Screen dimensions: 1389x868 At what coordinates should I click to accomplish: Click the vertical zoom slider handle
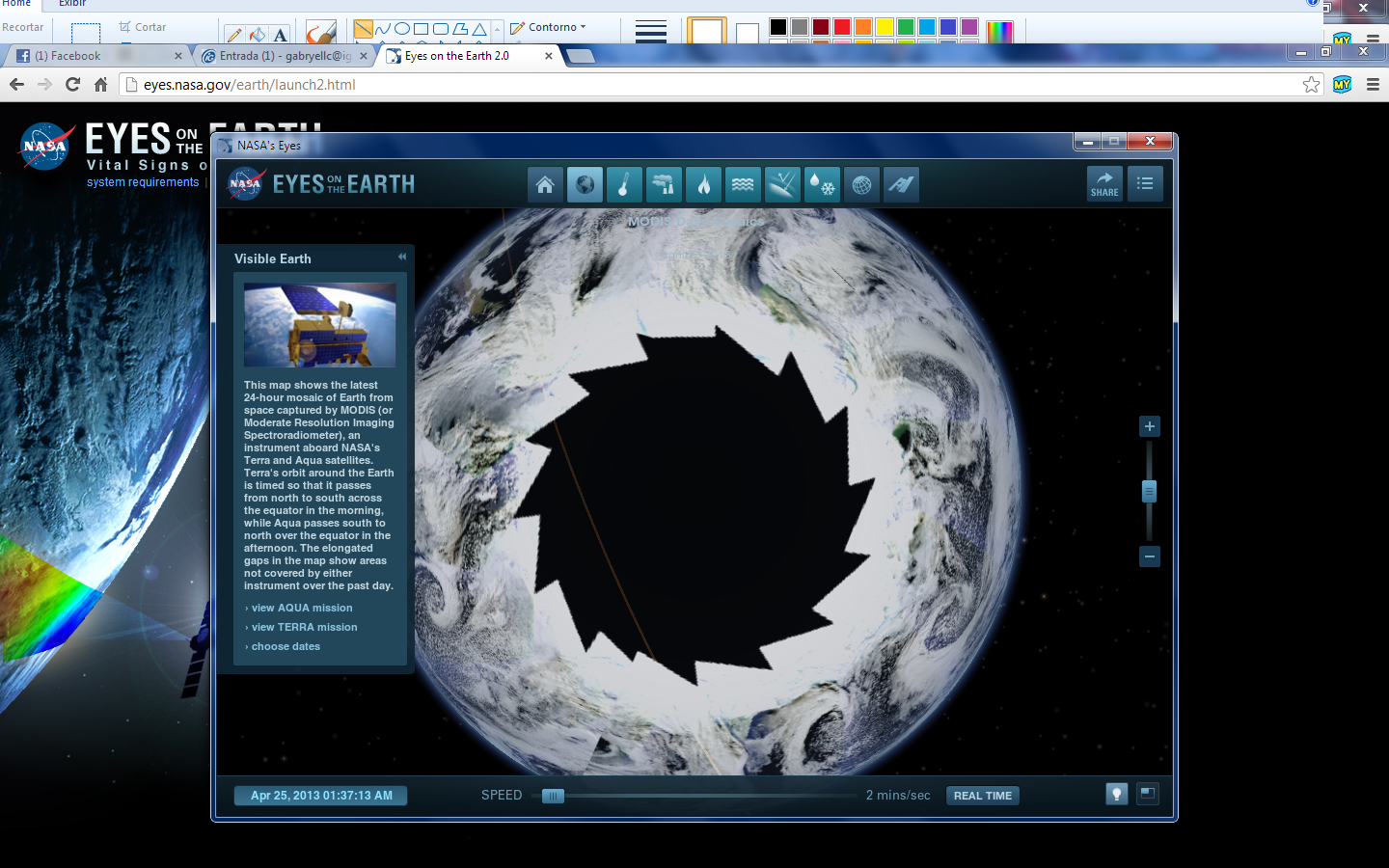click(1149, 492)
